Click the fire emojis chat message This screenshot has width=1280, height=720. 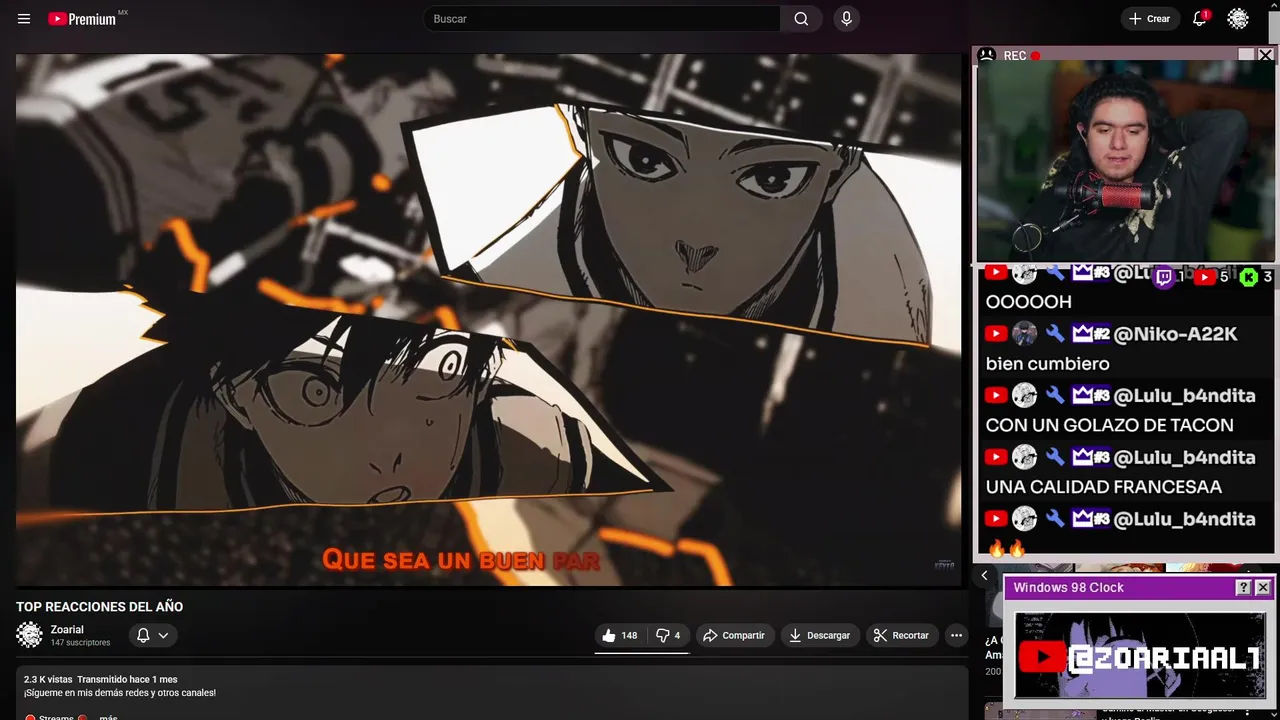click(1006, 548)
